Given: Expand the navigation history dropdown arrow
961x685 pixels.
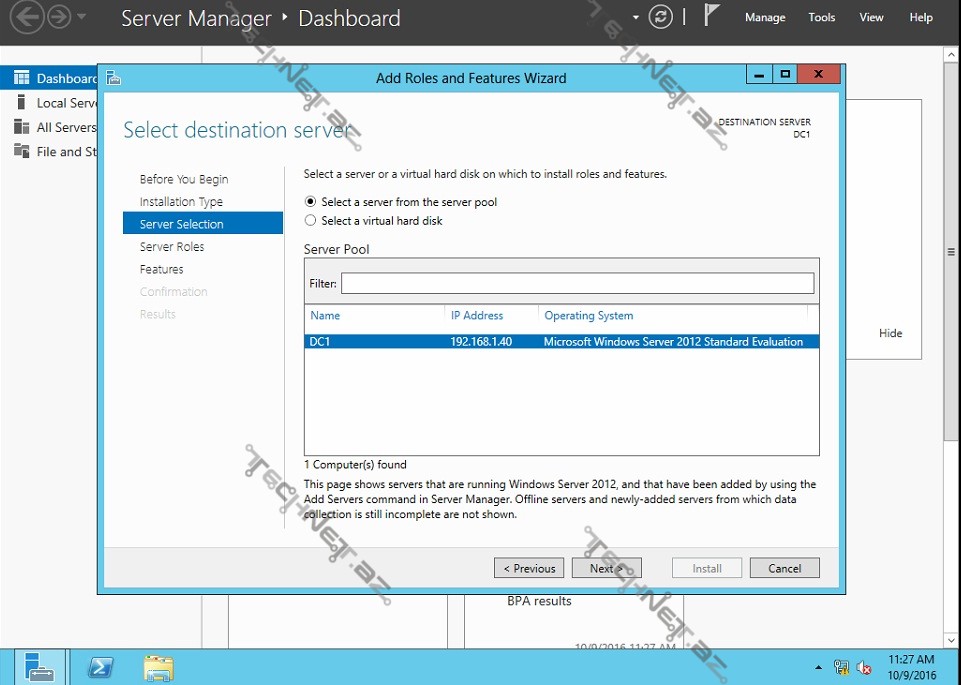Looking at the screenshot, I should coord(82,17).
